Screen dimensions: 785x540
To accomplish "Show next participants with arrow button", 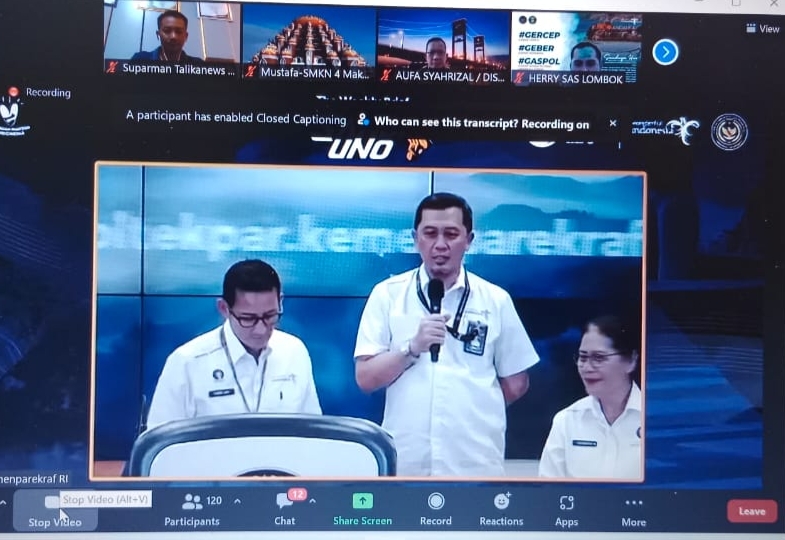I will coord(665,52).
